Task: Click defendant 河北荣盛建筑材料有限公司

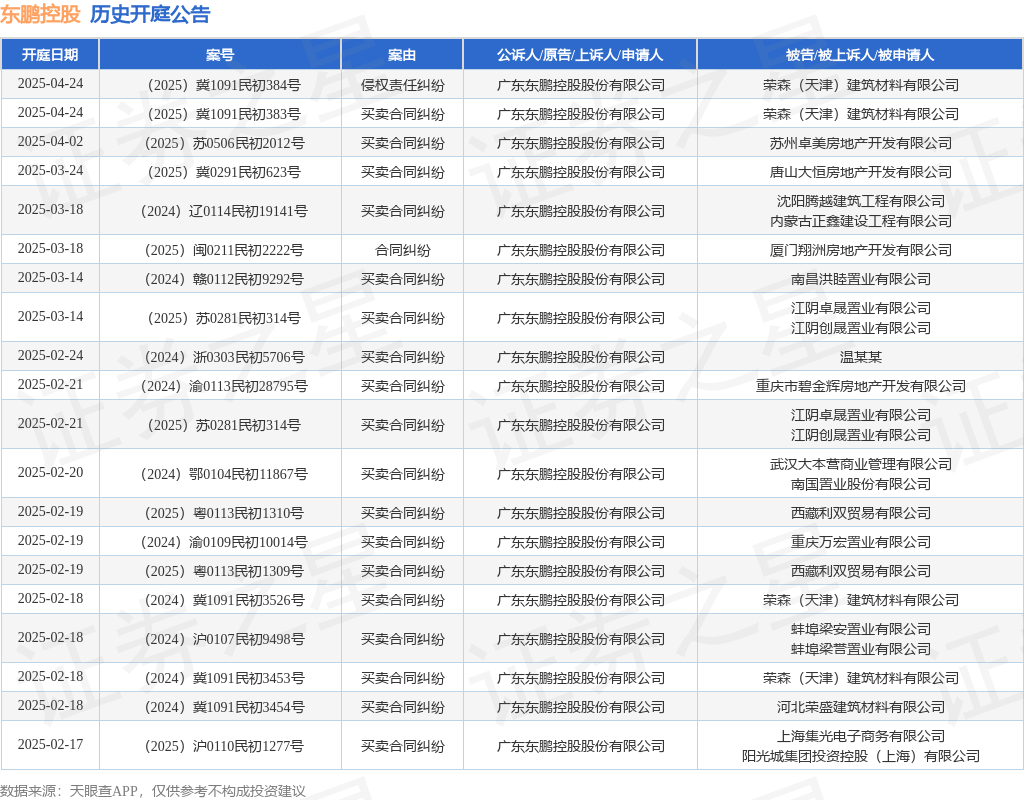Action: click(860, 707)
